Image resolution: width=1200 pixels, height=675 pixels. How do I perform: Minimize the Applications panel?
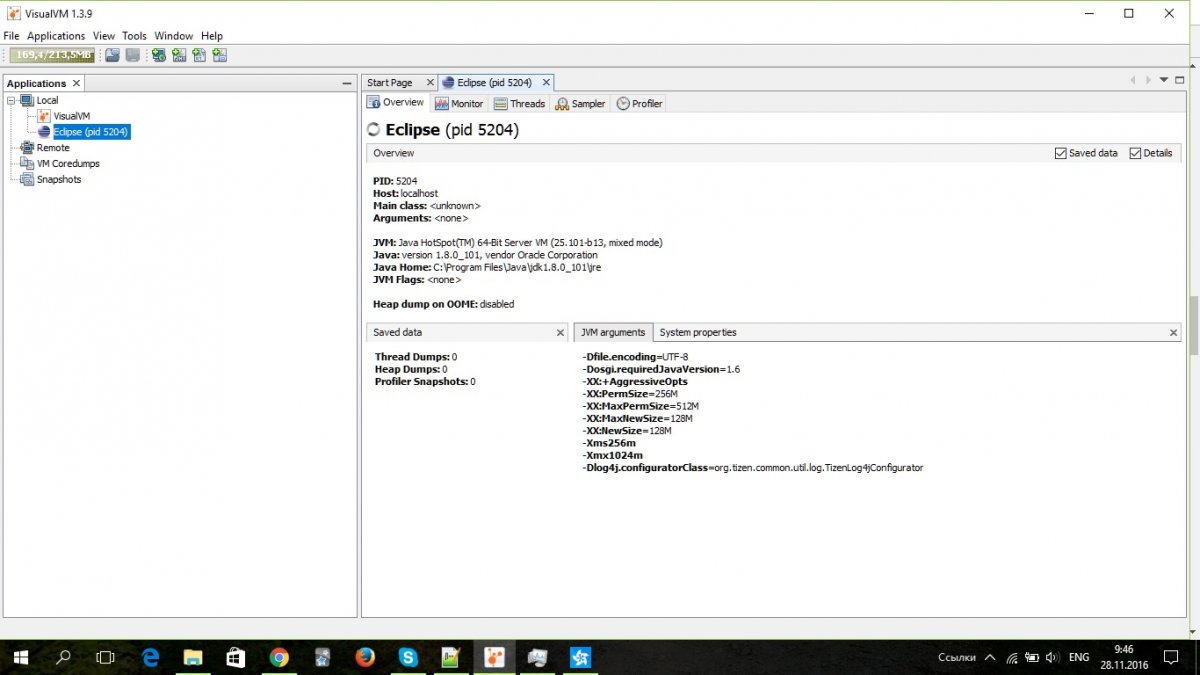pos(346,83)
